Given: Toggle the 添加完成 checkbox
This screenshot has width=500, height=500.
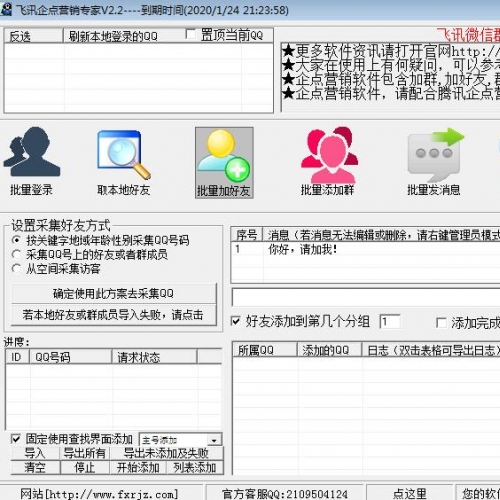Looking at the screenshot, I should 441,322.
